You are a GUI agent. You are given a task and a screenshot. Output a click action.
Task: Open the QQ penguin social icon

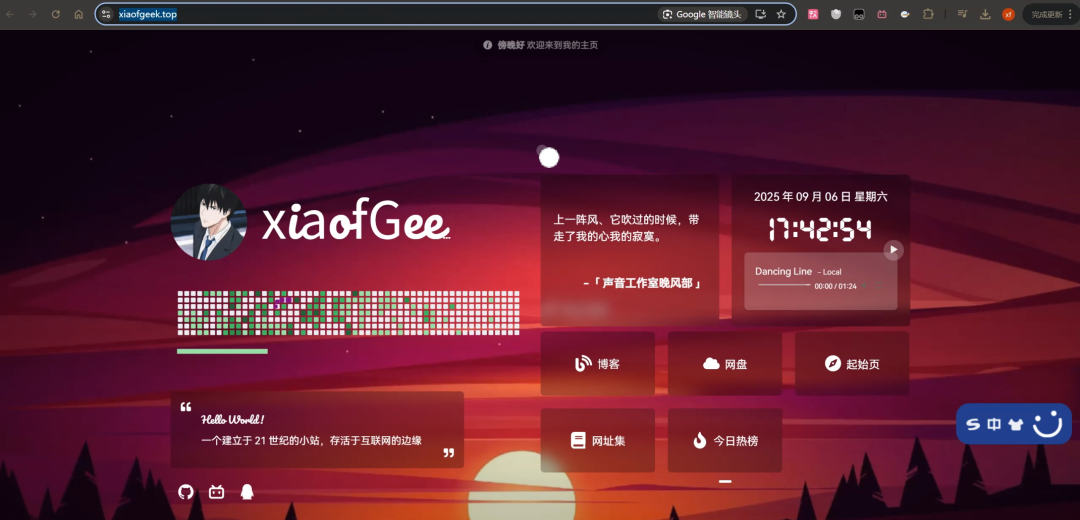[x=247, y=492]
